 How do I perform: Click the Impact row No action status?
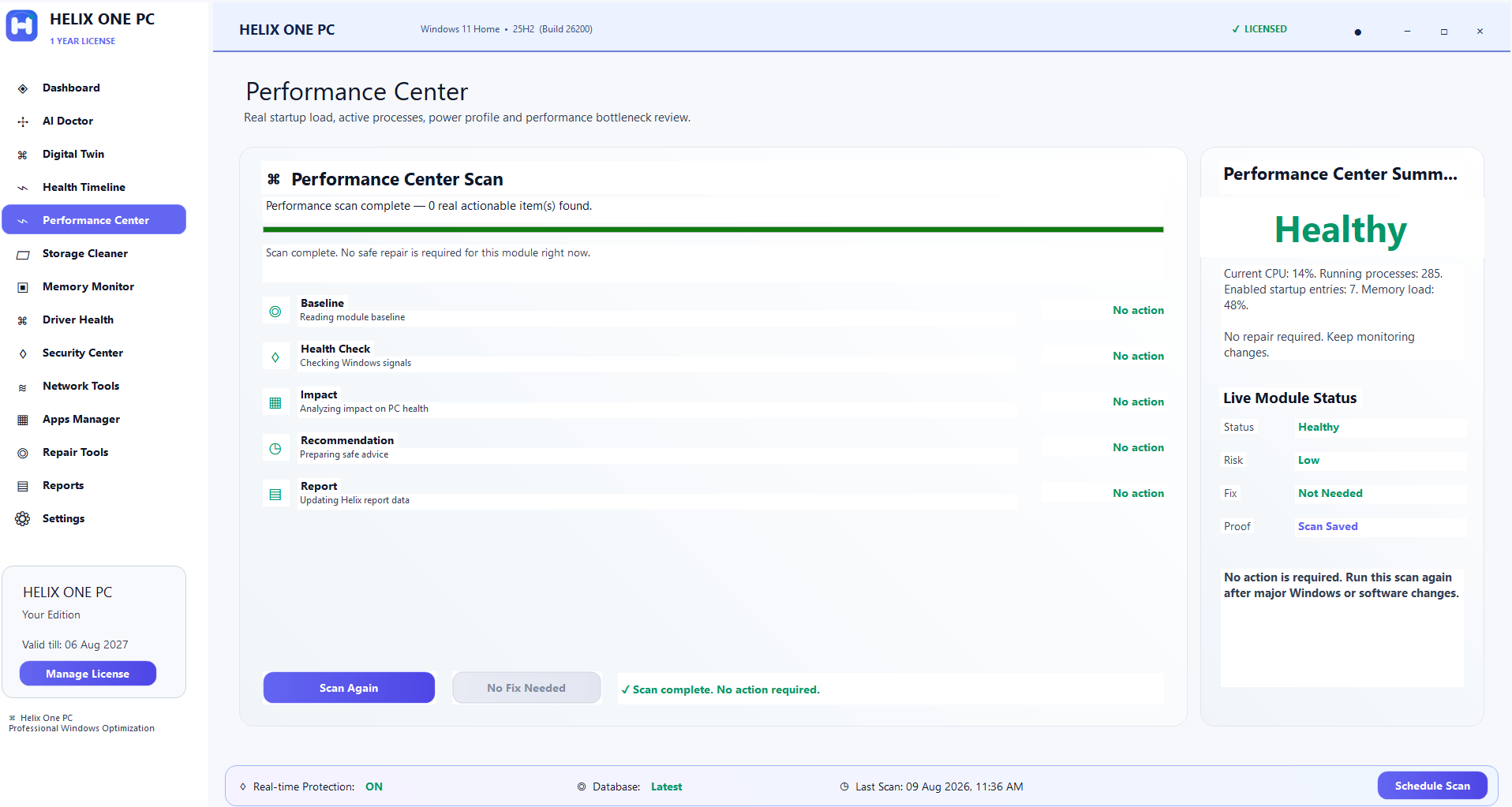[1138, 402]
